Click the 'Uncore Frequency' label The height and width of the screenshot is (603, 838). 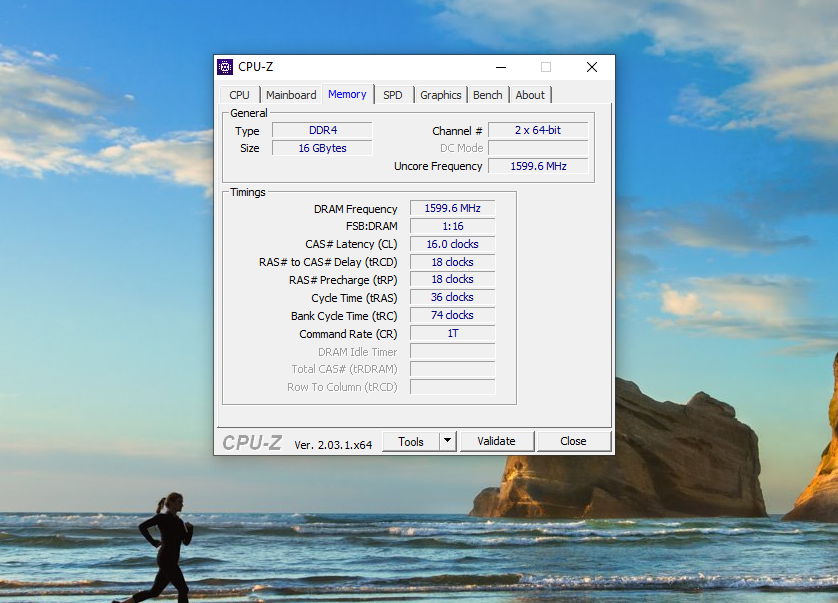tap(438, 166)
